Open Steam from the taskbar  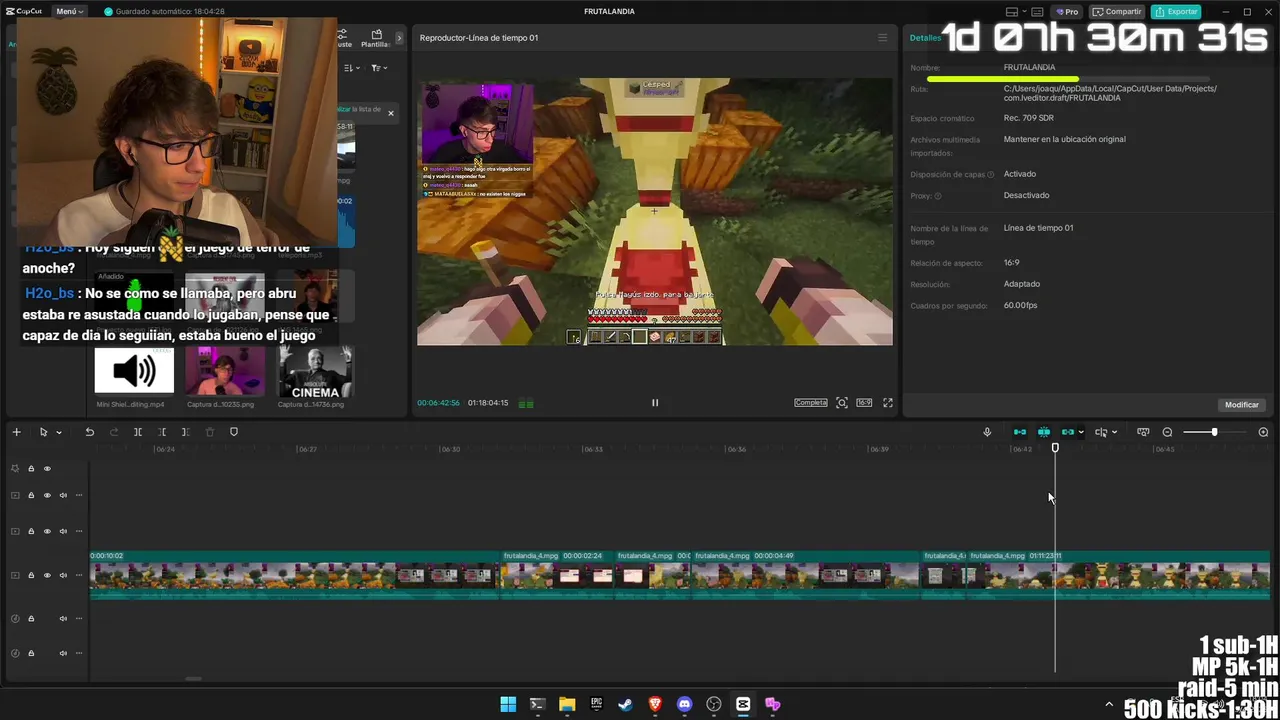[625, 704]
